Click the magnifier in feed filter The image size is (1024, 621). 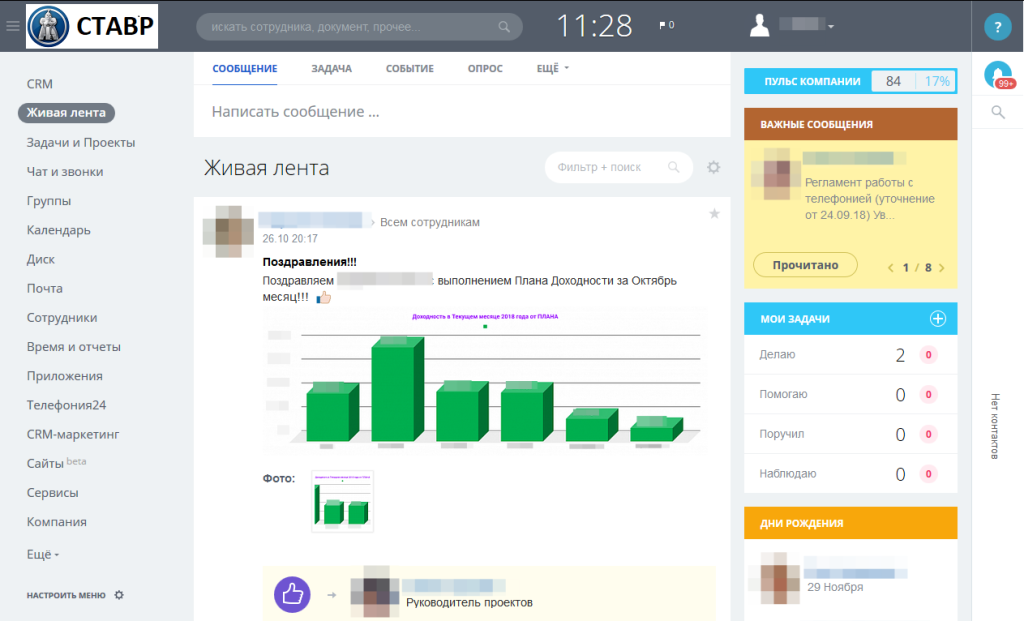click(x=673, y=167)
